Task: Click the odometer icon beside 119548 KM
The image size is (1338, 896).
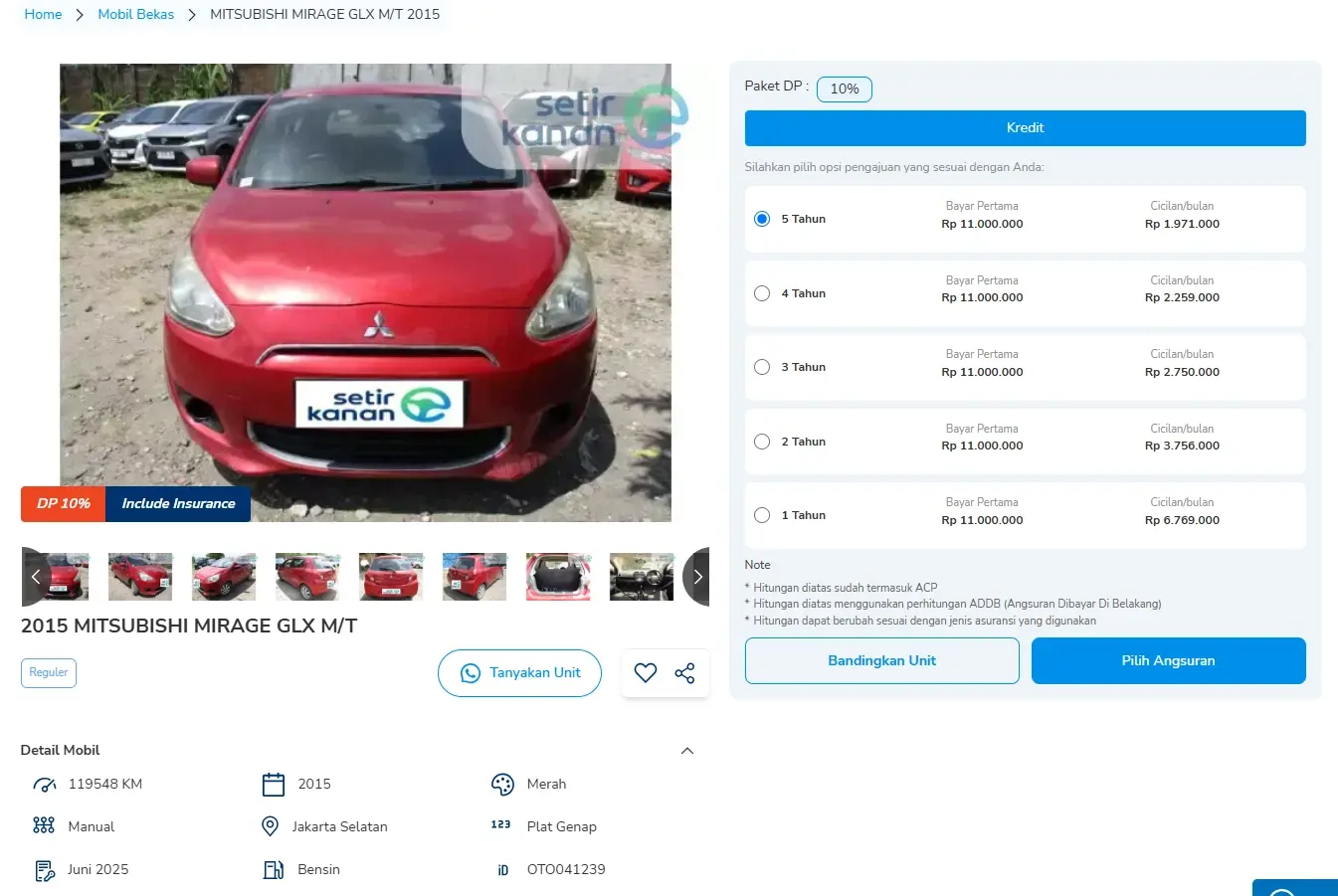Action: coord(45,785)
